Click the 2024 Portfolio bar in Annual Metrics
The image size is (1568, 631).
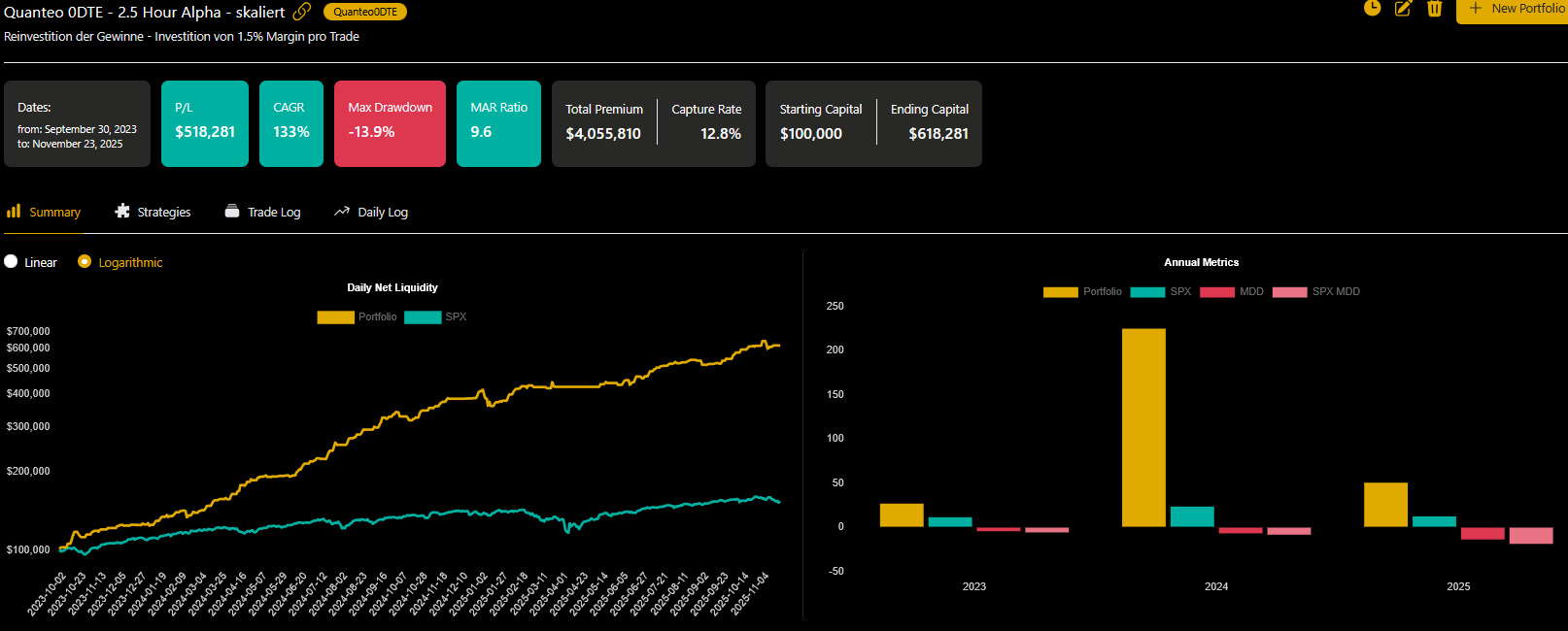(1143, 427)
